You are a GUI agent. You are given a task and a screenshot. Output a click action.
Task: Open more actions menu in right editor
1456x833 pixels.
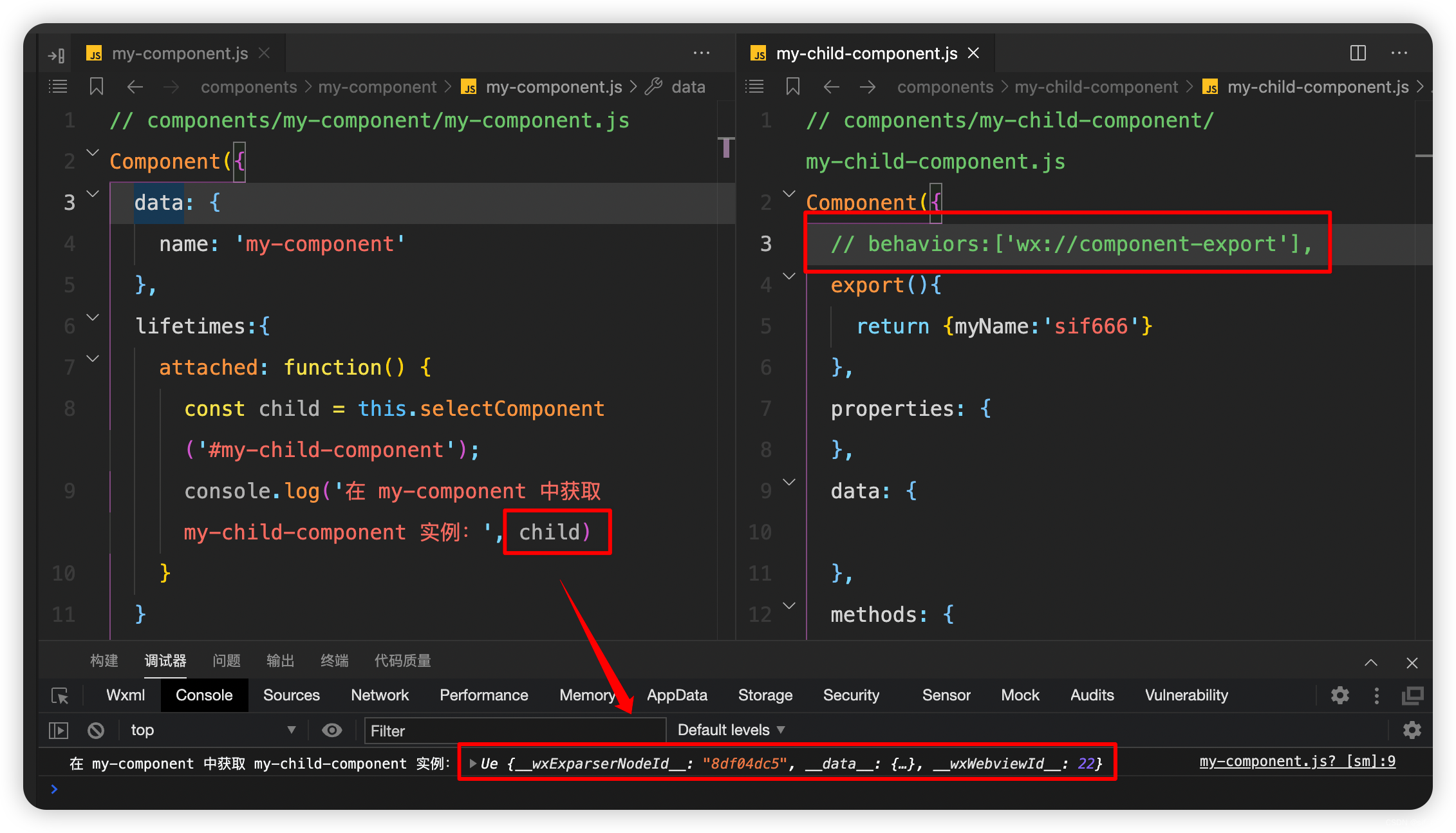pos(1399,53)
